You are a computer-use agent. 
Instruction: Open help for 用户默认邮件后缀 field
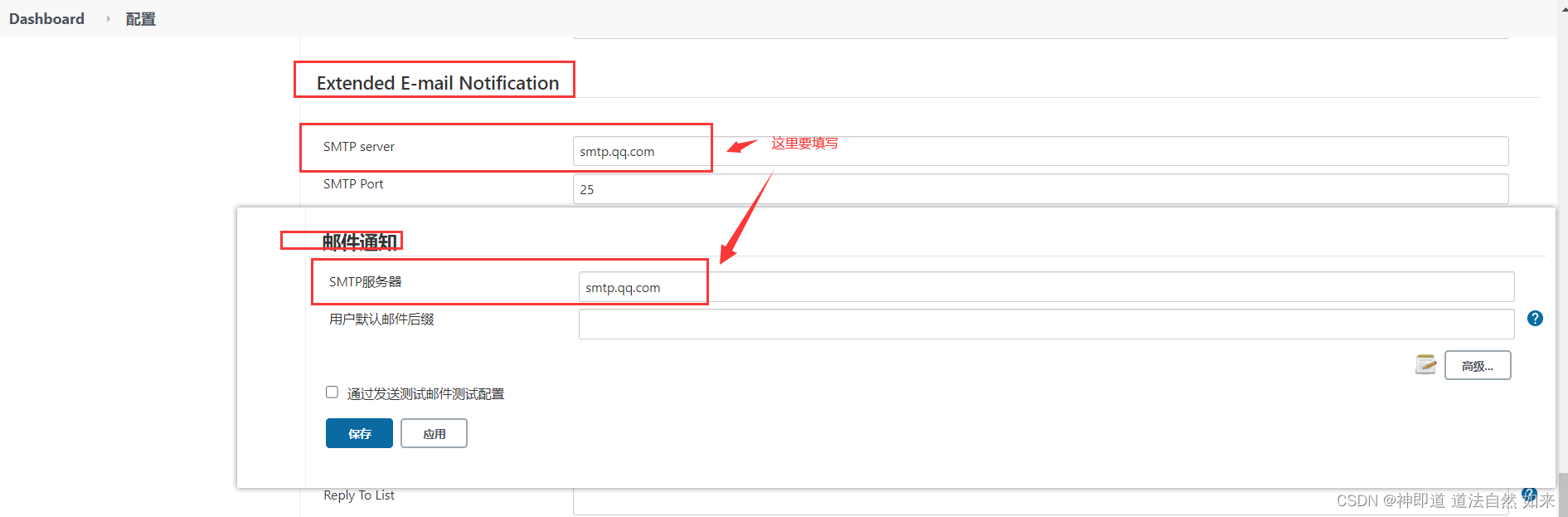coord(1535,319)
